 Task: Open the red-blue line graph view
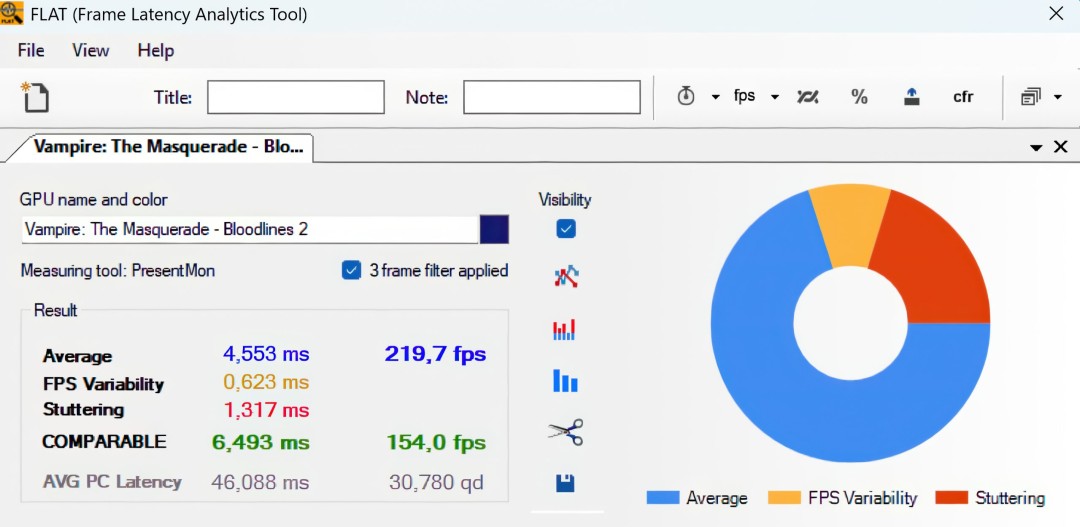tap(565, 277)
